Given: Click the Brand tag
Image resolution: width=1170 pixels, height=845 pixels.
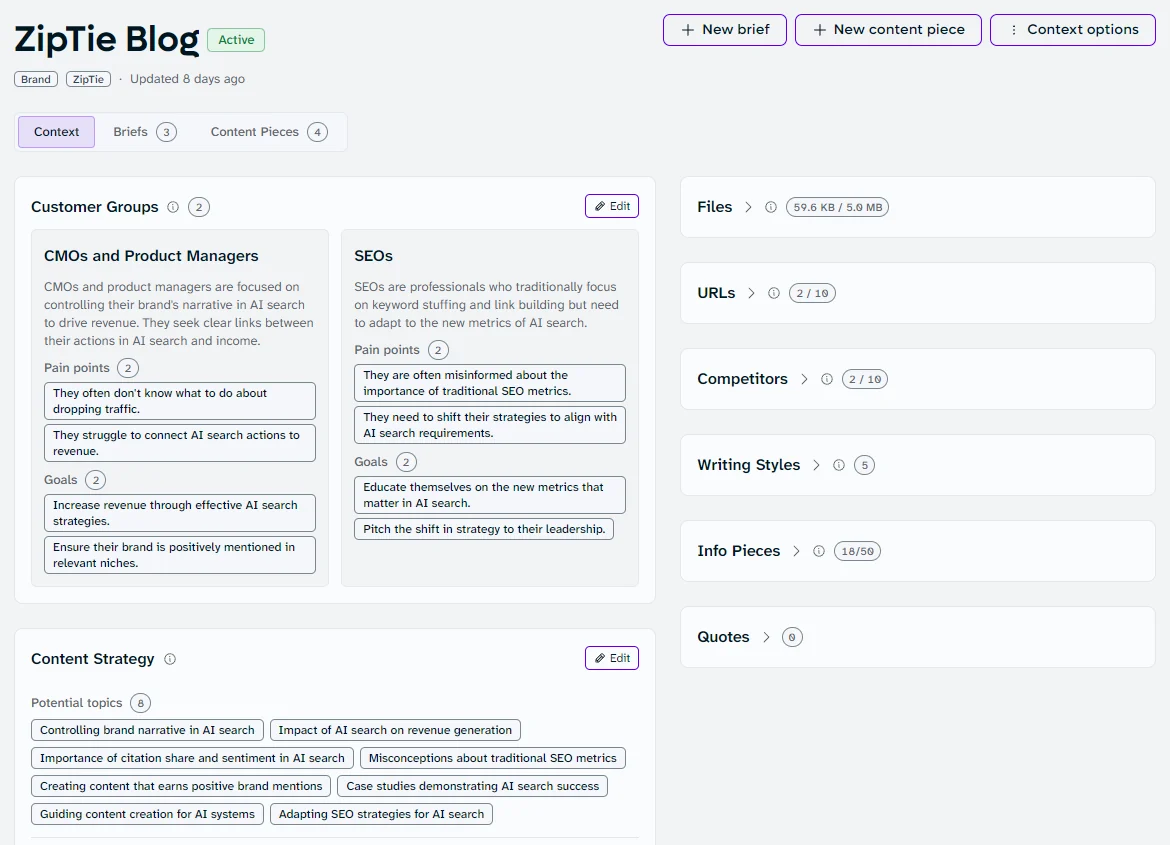Looking at the screenshot, I should [36, 79].
